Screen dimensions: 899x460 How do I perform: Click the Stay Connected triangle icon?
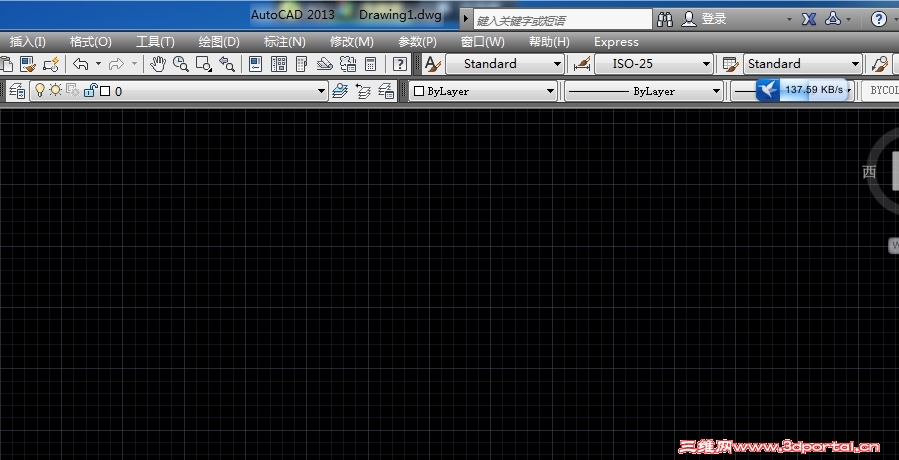pyautogui.click(x=832, y=19)
